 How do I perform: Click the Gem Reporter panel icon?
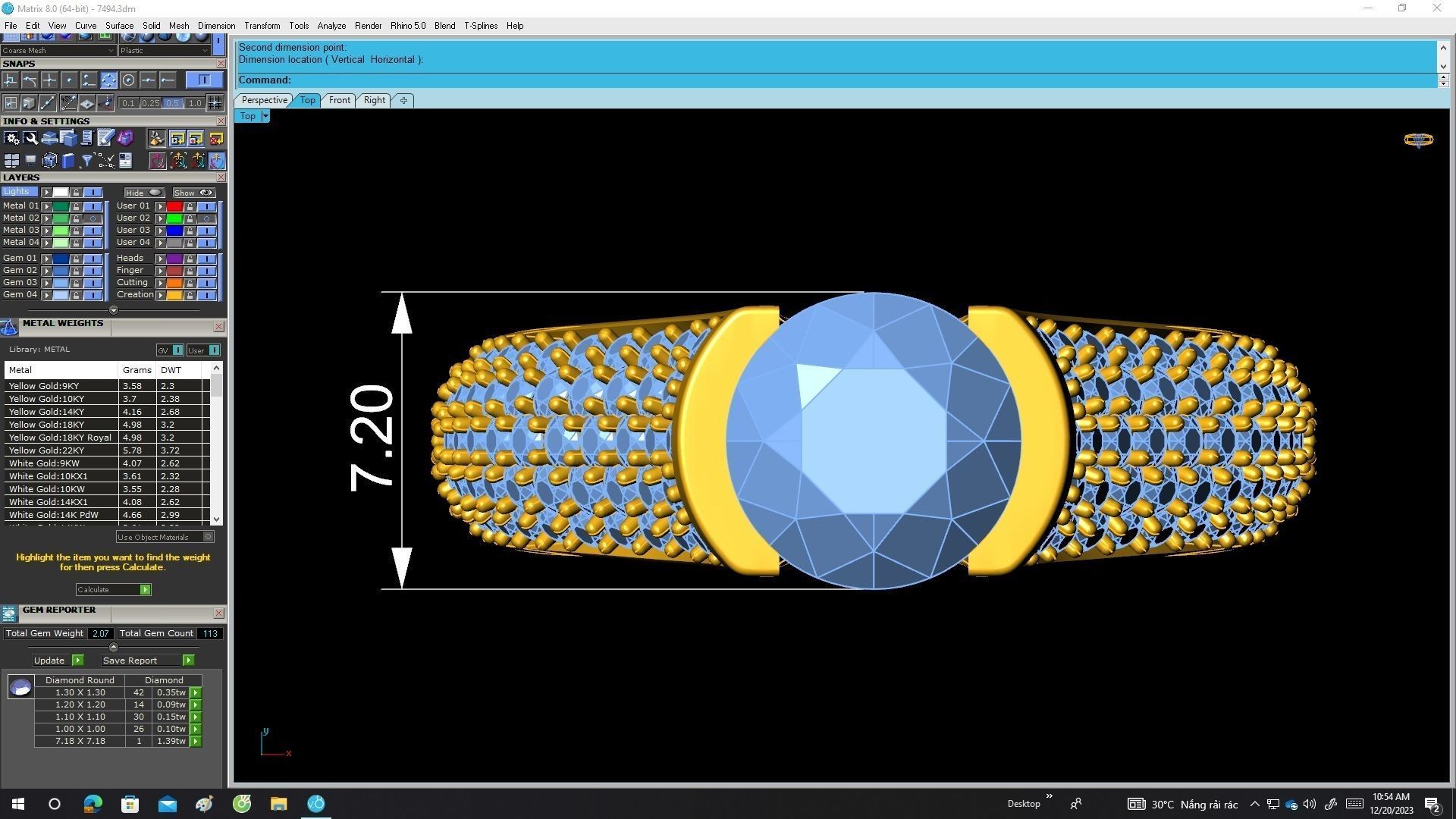point(9,613)
